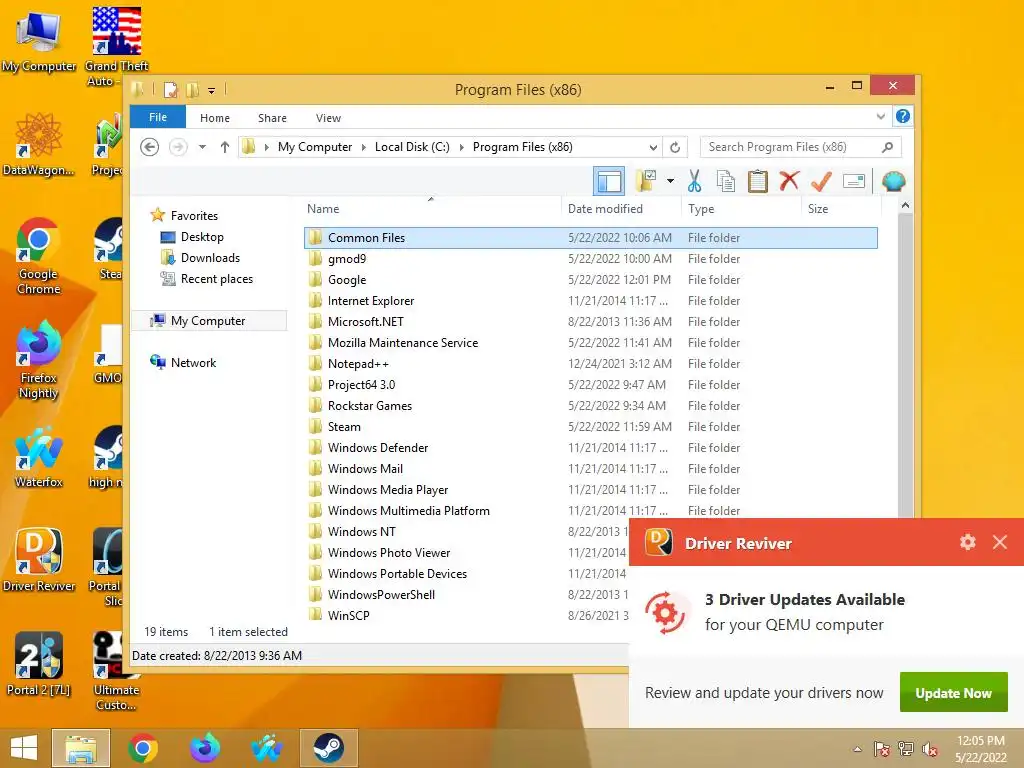This screenshot has width=1024, height=768.
Task: Close the Driver Reviver notification
Action: click(999, 542)
